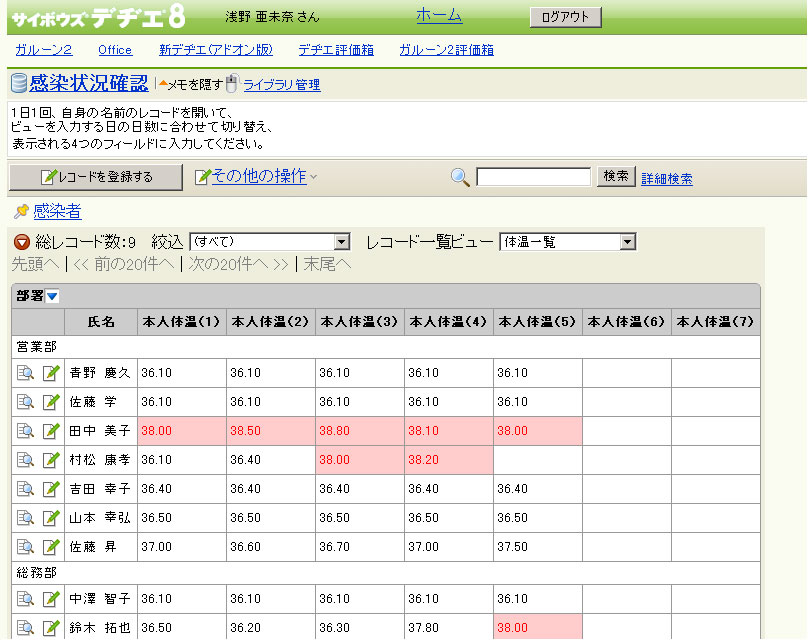Expand the 絞込 filter dropdown

click(341, 242)
